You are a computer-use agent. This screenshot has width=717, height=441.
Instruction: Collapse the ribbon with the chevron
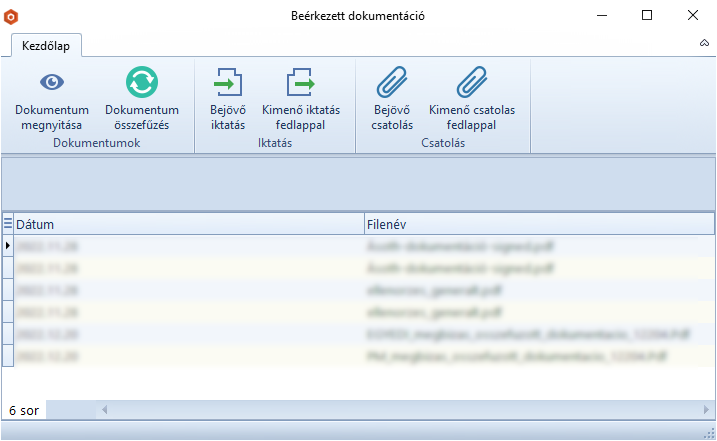click(704, 45)
